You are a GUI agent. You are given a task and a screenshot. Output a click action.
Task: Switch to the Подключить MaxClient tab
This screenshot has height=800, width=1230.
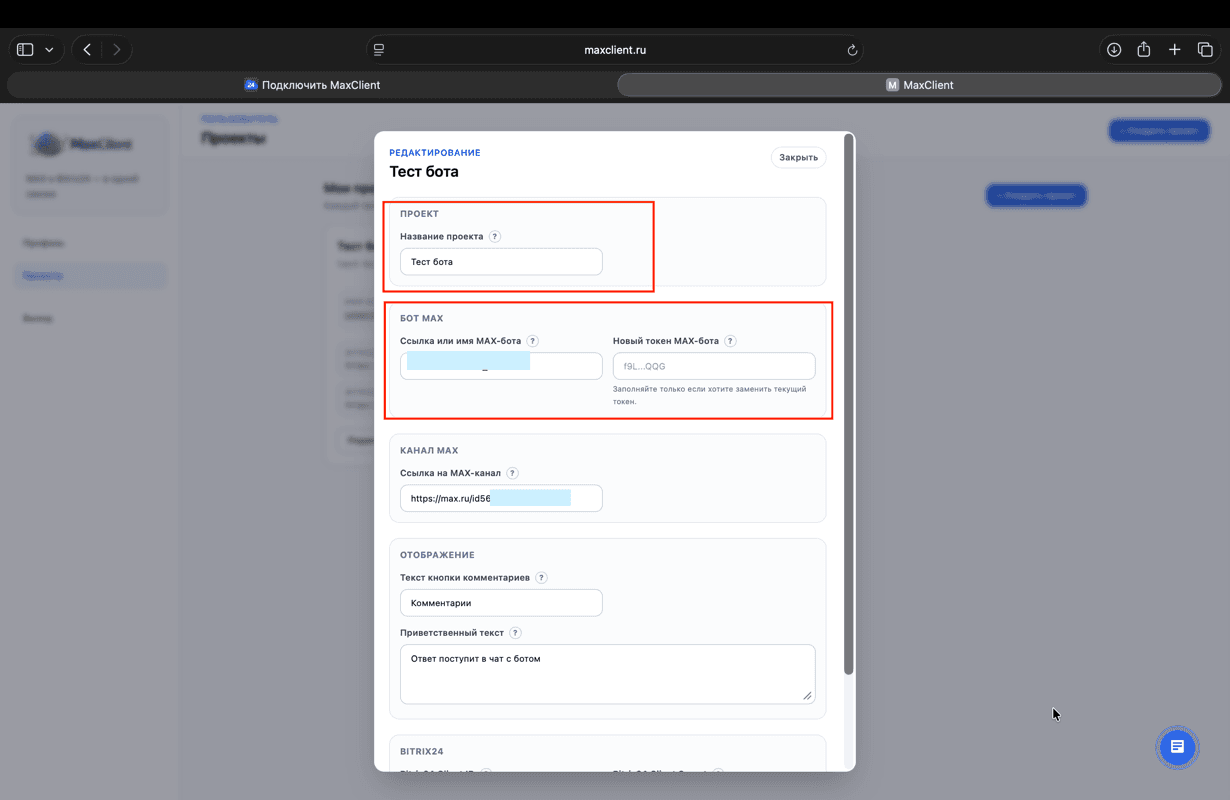(312, 85)
